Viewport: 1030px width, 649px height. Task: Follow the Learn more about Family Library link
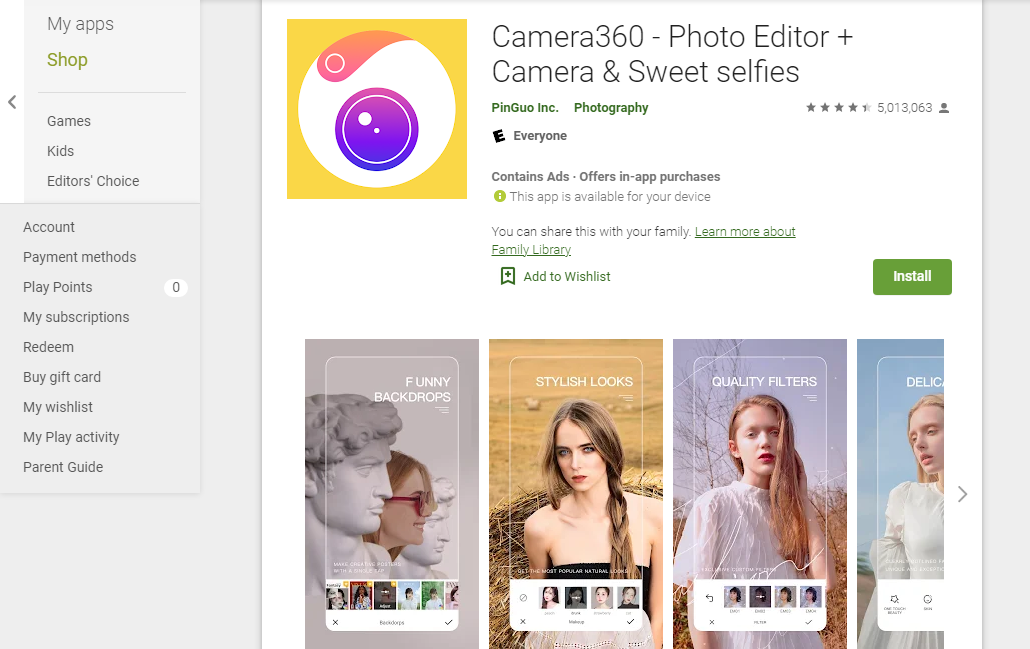pyautogui.click(x=745, y=232)
